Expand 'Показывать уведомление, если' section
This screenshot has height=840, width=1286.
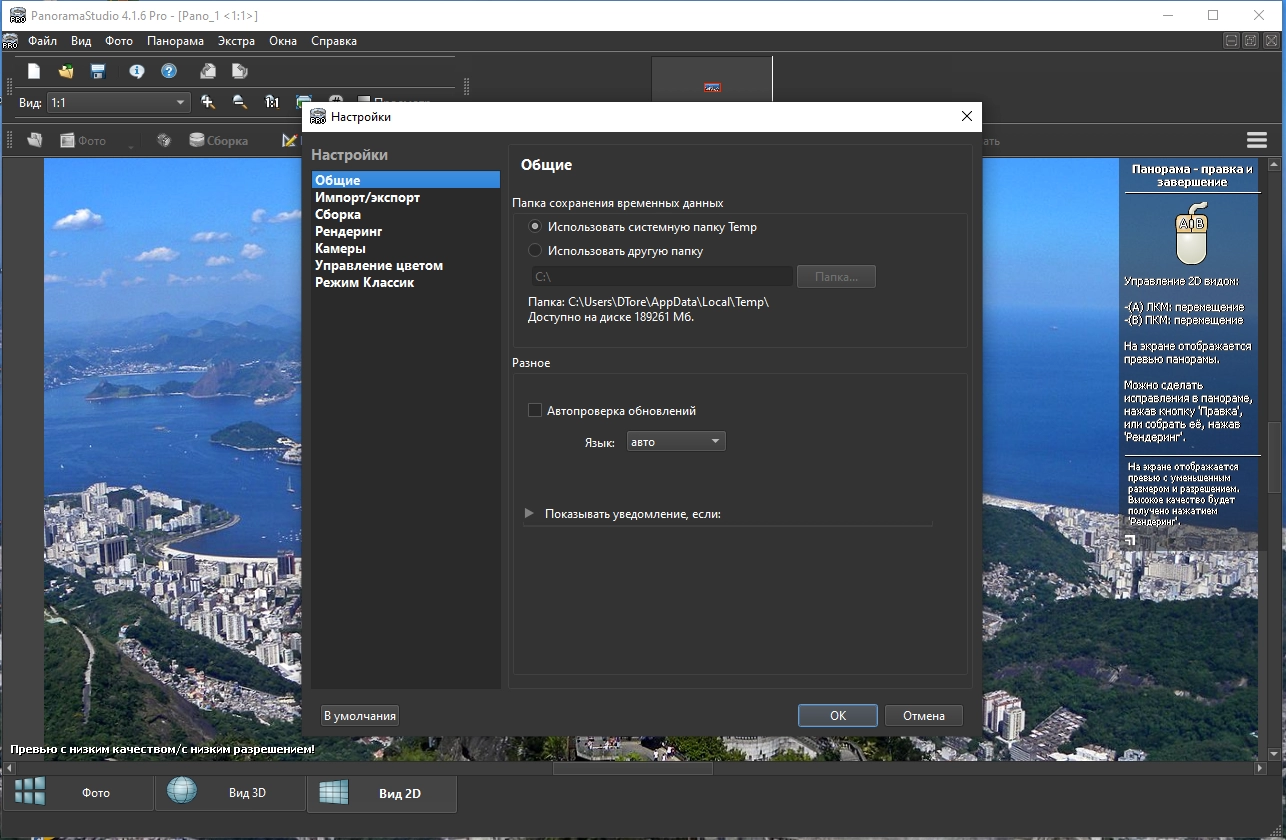pyautogui.click(x=530, y=514)
